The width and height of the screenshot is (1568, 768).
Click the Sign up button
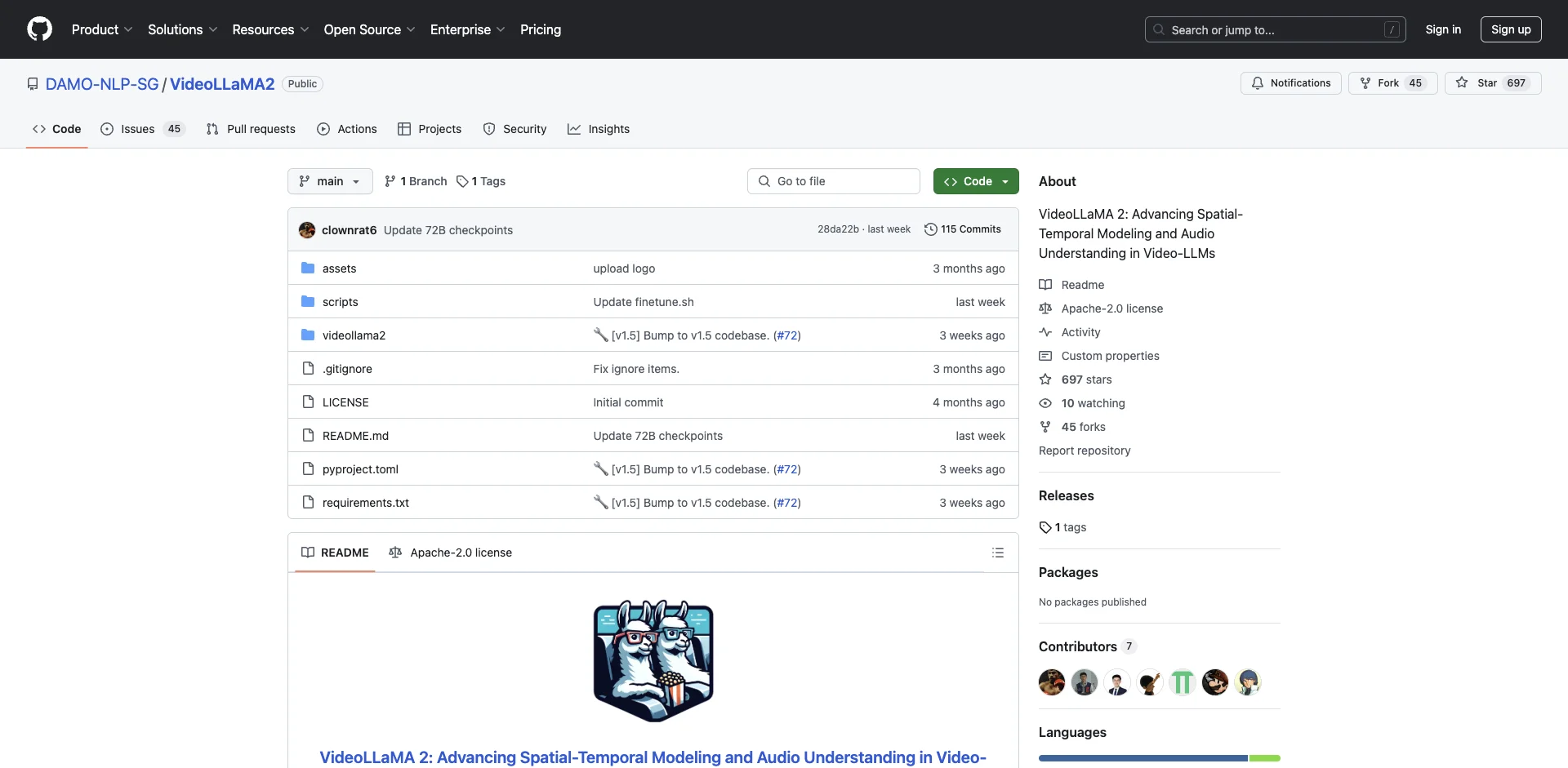pyautogui.click(x=1511, y=29)
